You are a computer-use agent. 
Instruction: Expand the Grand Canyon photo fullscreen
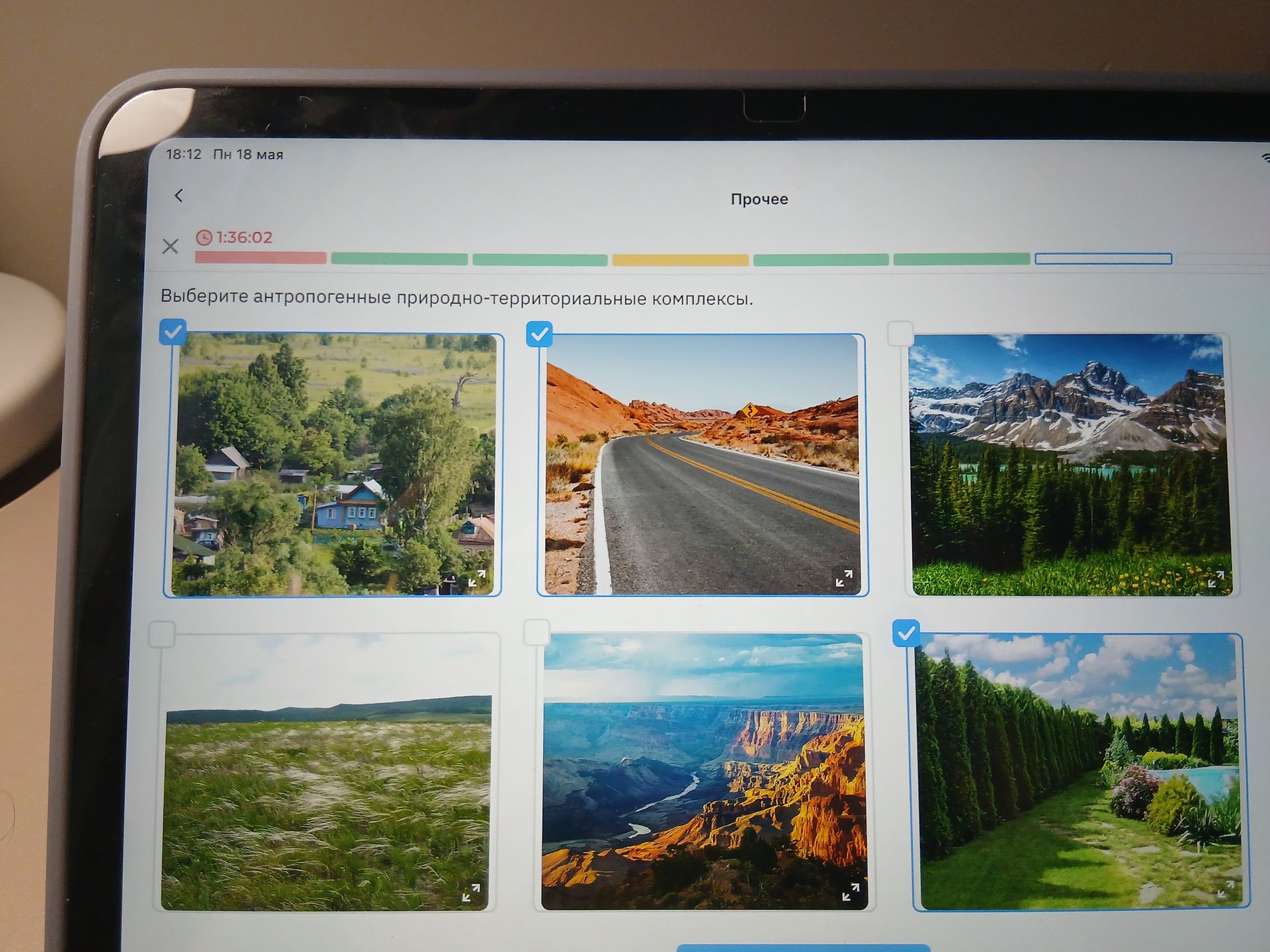851,892
